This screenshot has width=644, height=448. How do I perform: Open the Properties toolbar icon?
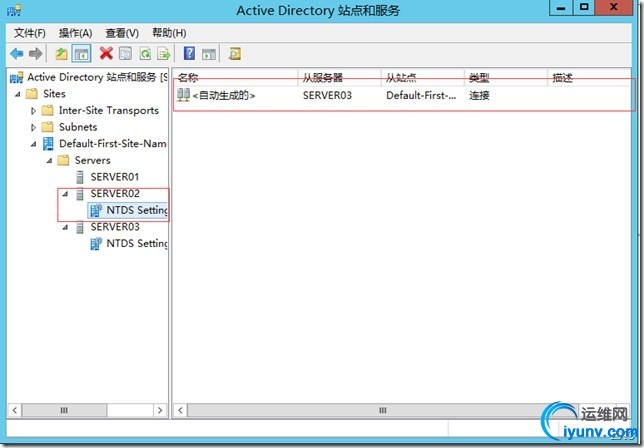click(125, 54)
